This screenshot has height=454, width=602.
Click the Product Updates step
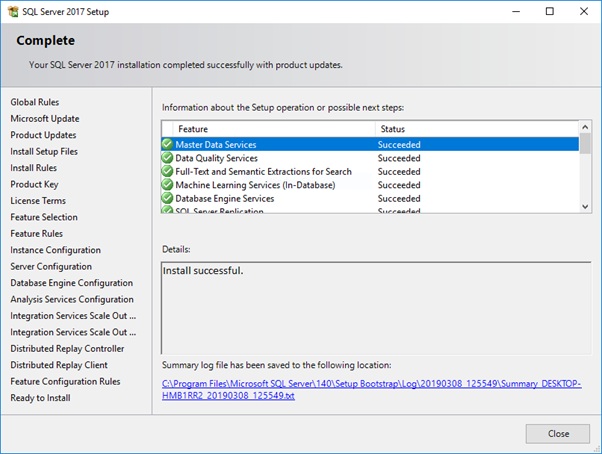[x=43, y=135]
